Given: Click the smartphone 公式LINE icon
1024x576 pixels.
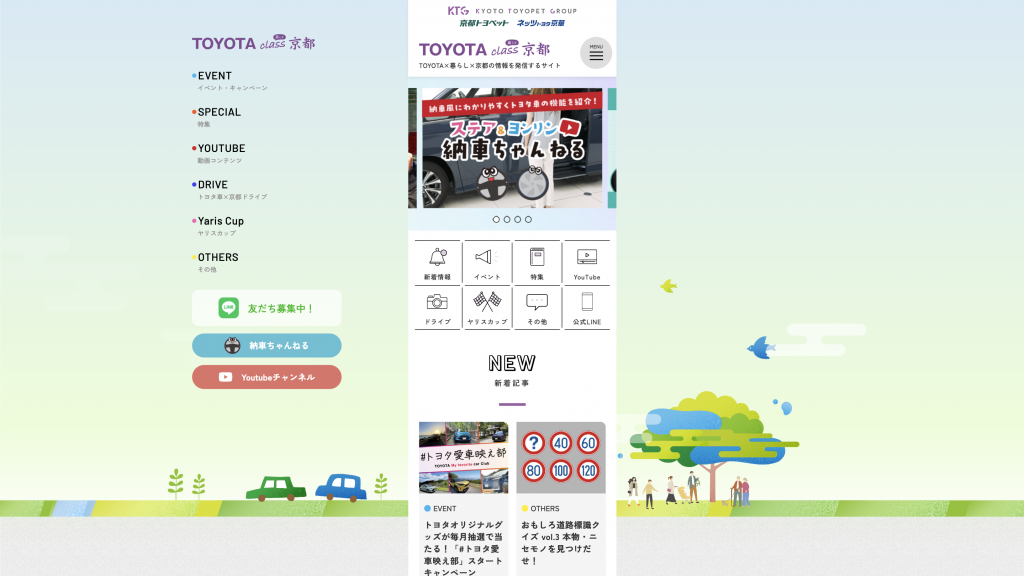Looking at the screenshot, I should 588,307.
